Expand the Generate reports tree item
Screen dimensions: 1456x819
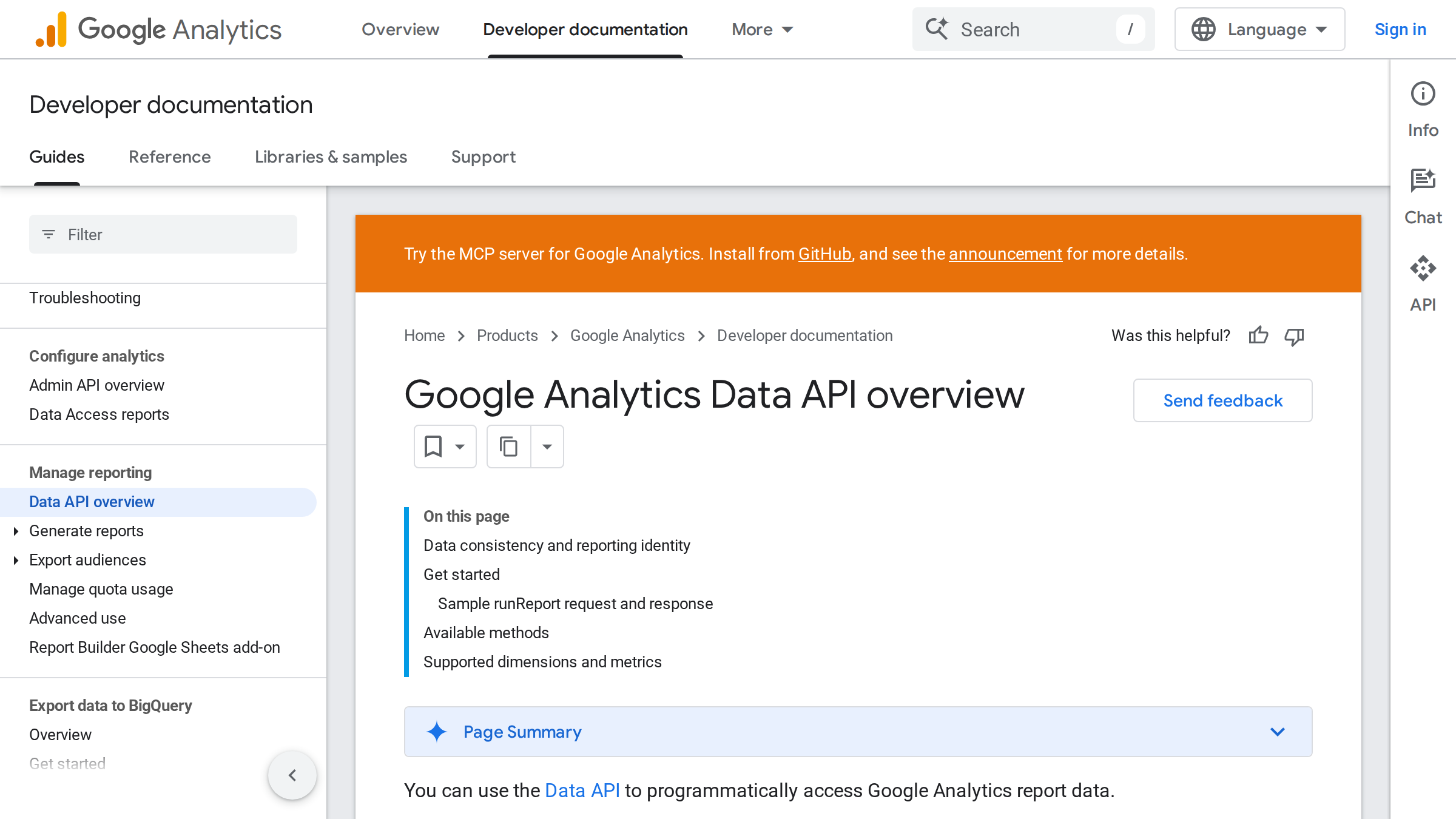(16, 531)
